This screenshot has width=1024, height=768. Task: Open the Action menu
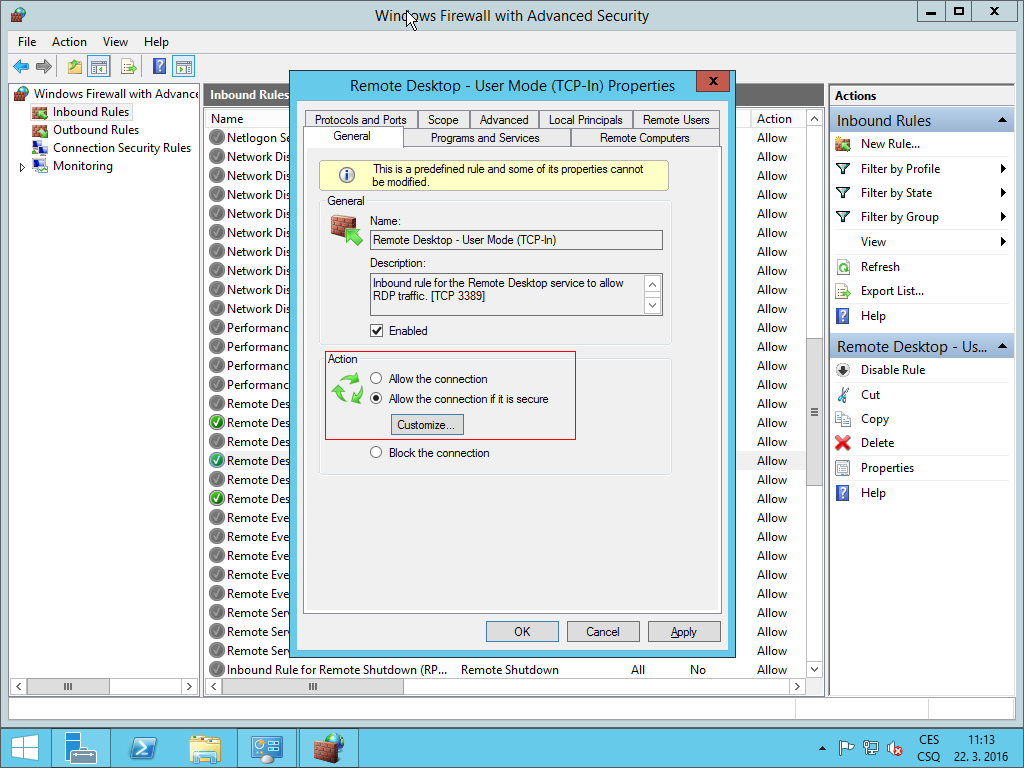point(69,42)
